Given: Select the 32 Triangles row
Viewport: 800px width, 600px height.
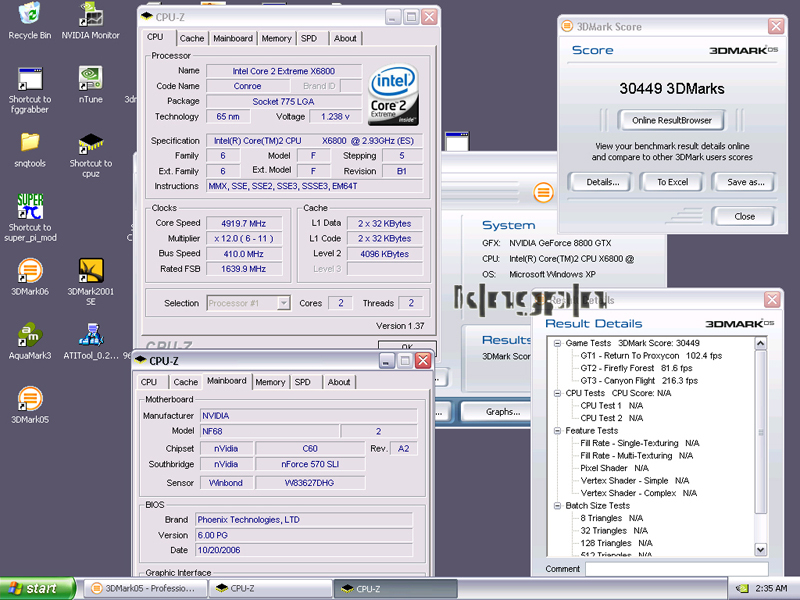Looking at the screenshot, I should pyautogui.click(x=614, y=531).
